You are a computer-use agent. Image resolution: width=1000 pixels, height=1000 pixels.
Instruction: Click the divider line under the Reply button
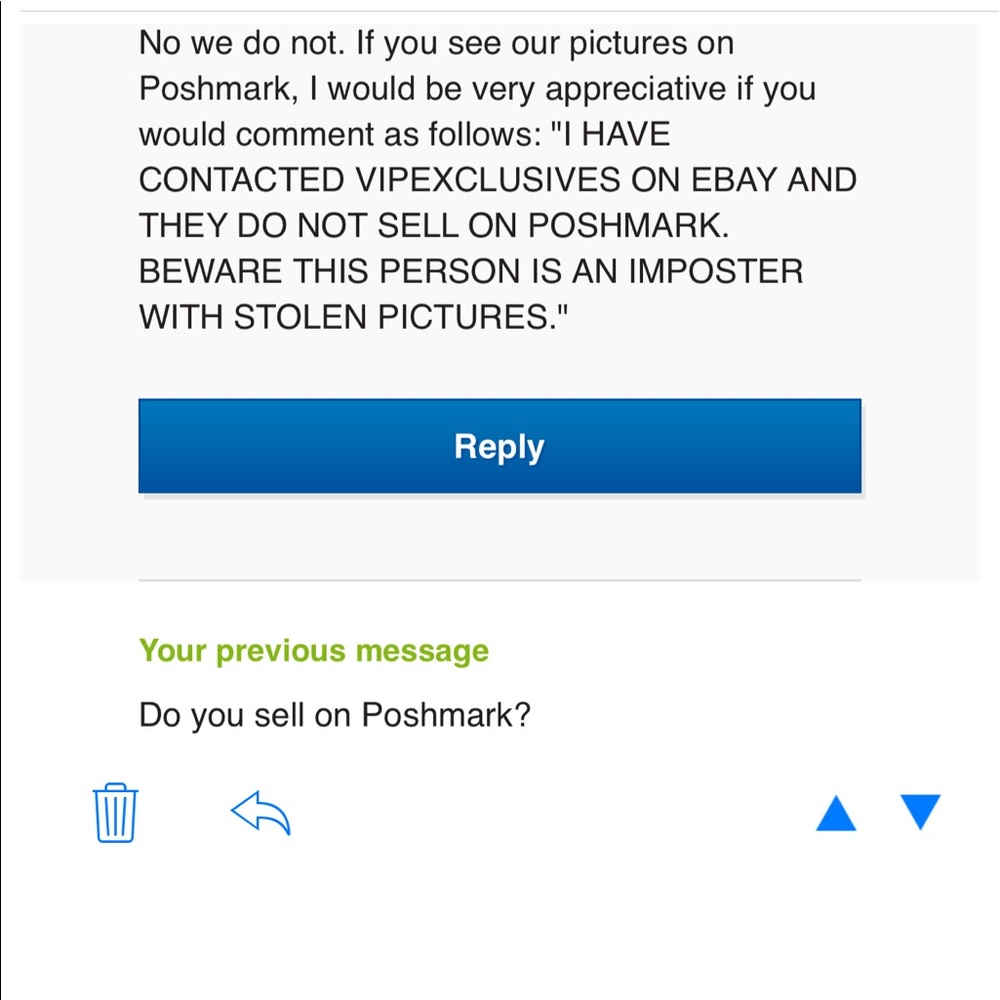500,583
